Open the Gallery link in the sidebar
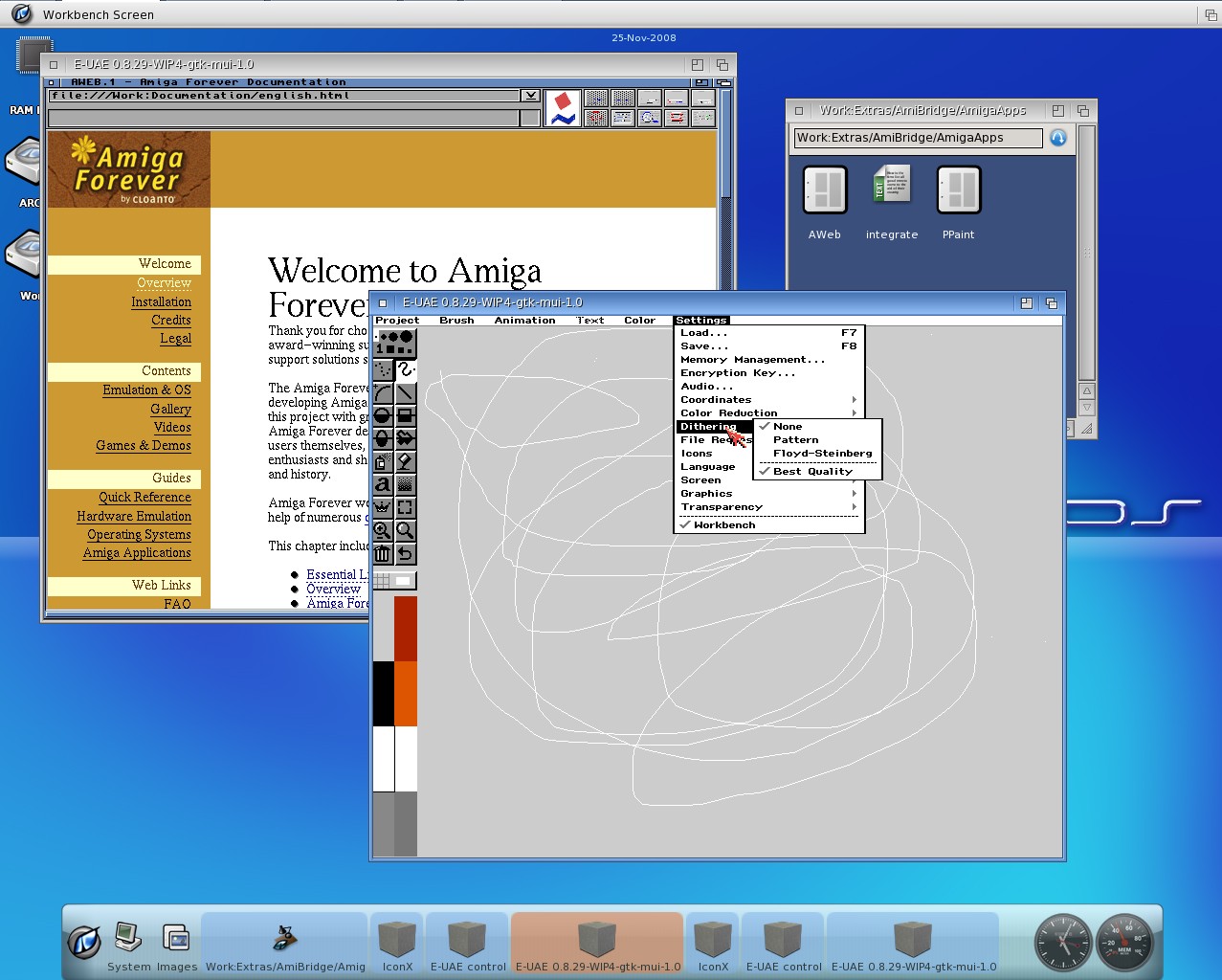Viewport: 1222px width, 980px height. pyautogui.click(x=170, y=409)
